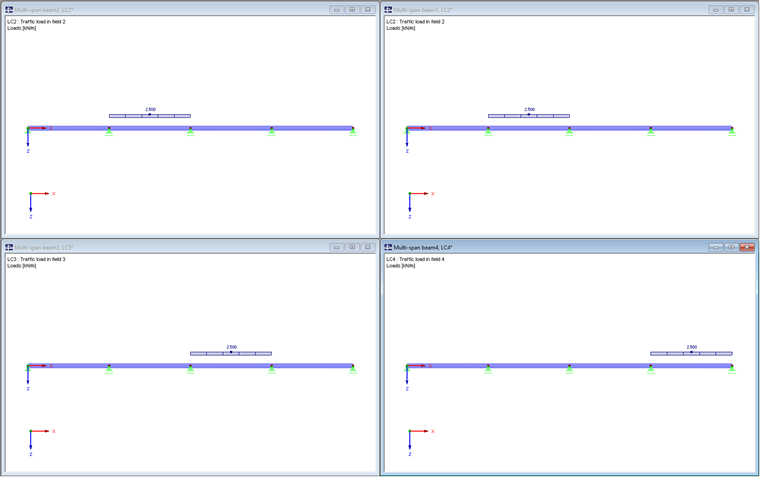Select the fourth support from left in beam1 window
The width and height of the screenshot is (760, 477).
pos(651,132)
